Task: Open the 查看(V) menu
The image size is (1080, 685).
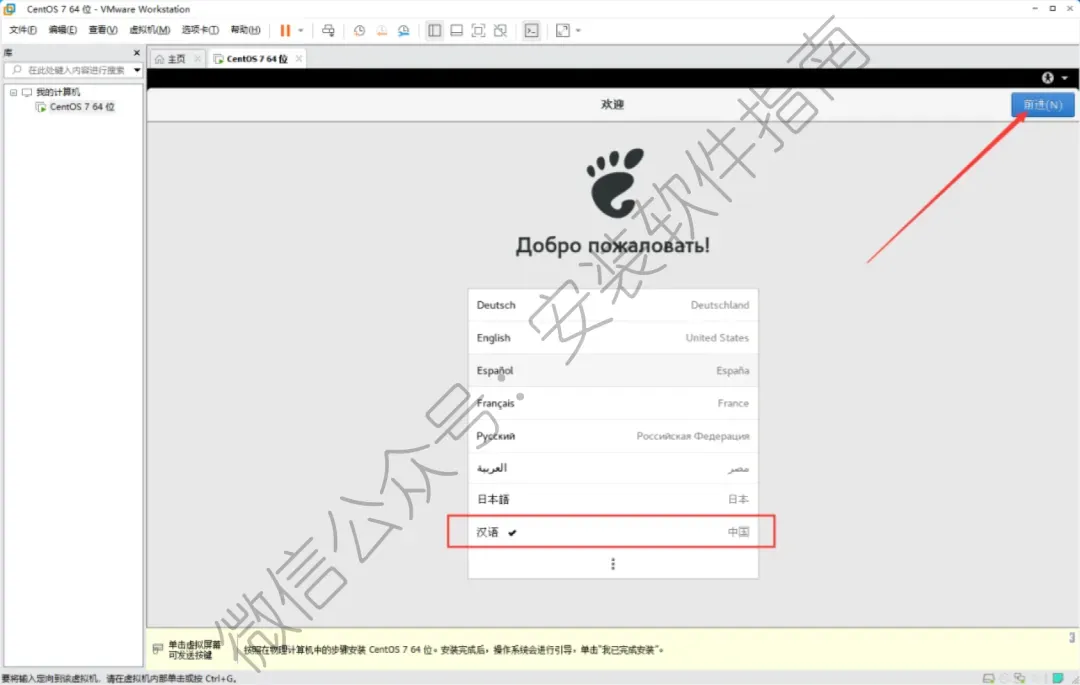Action: (103, 30)
